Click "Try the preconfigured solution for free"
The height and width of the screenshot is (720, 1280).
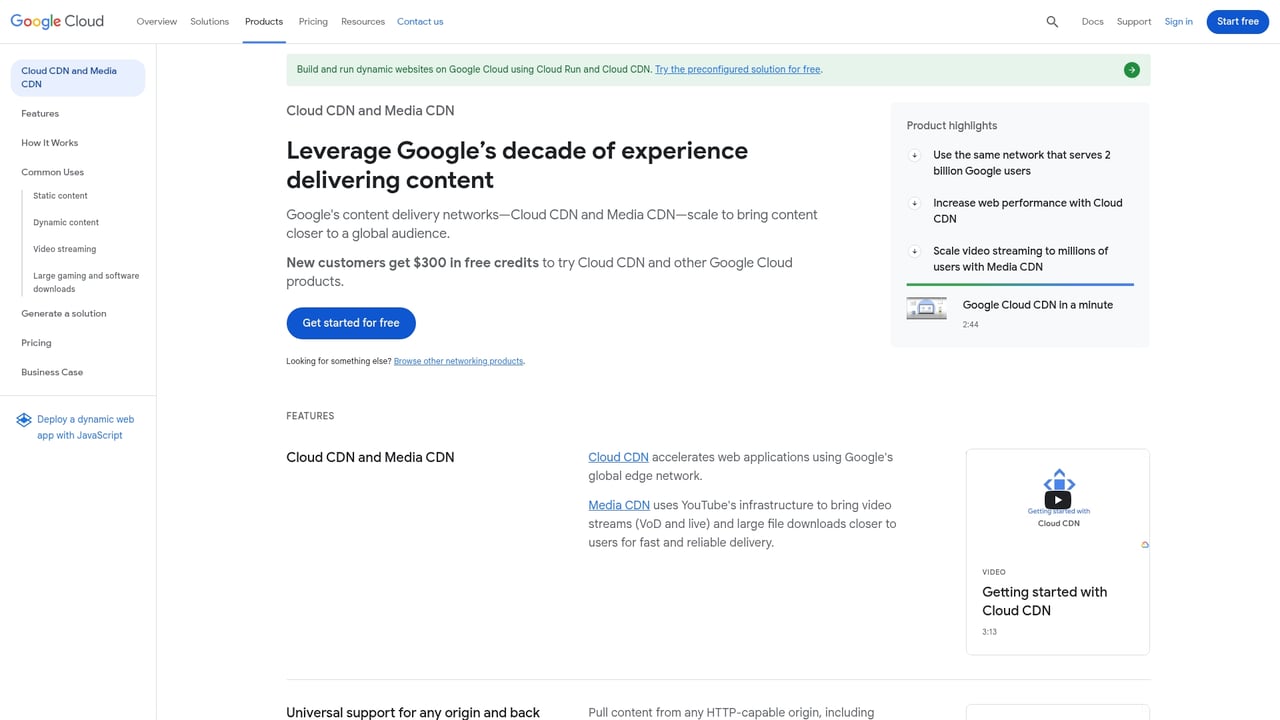(x=737, y=69)
